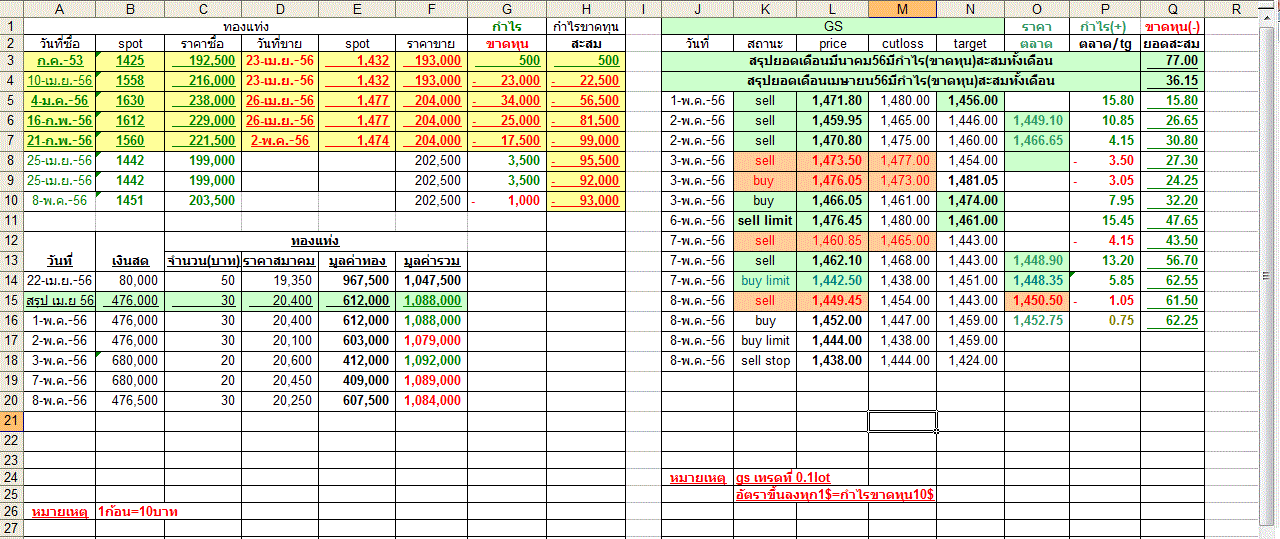Screen dimensions: 1280x539
Task: Select the highlighted column header M
Action: tap(902, 9)
